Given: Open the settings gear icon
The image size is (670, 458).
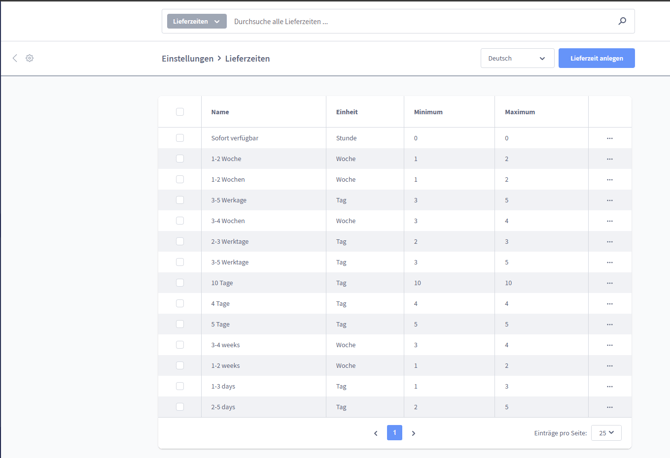Looking at the screenshot, I should coord(30,58).
